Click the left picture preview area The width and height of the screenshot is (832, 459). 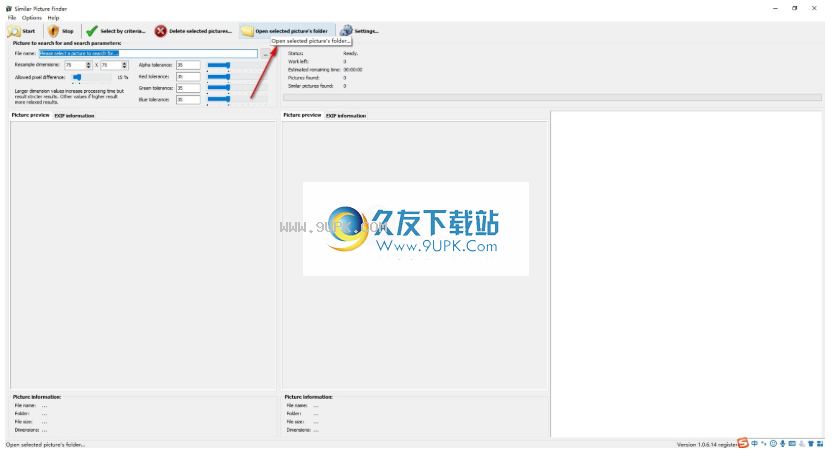(143, 256)
